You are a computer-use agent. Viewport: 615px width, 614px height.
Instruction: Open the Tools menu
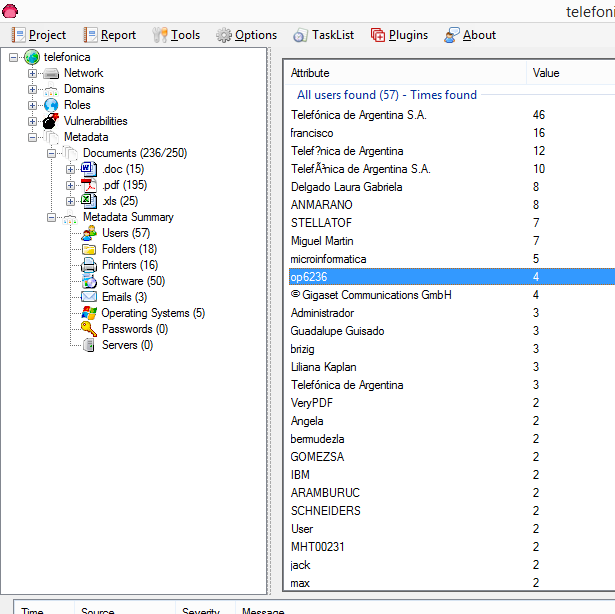click(x=176, y=35)
